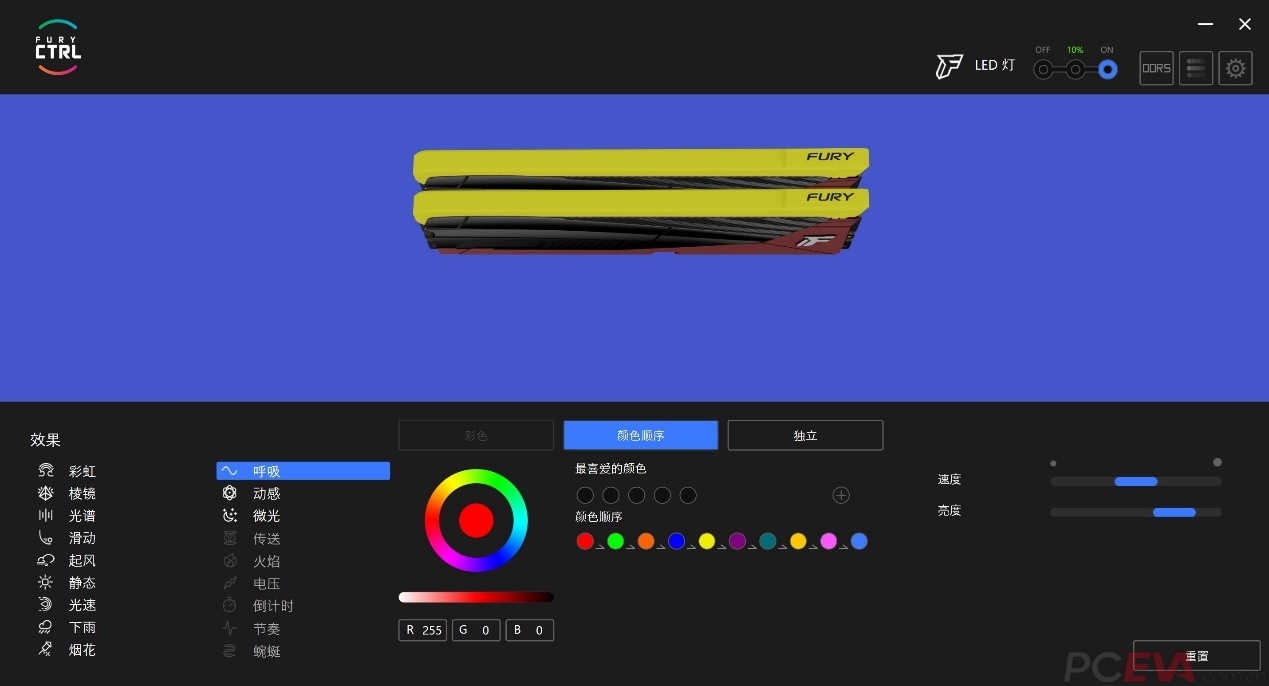Viewport: 1269px width, 686px height.
Task: Select the 滑动 slide effect icon
Action: click(x=46, y=538)
